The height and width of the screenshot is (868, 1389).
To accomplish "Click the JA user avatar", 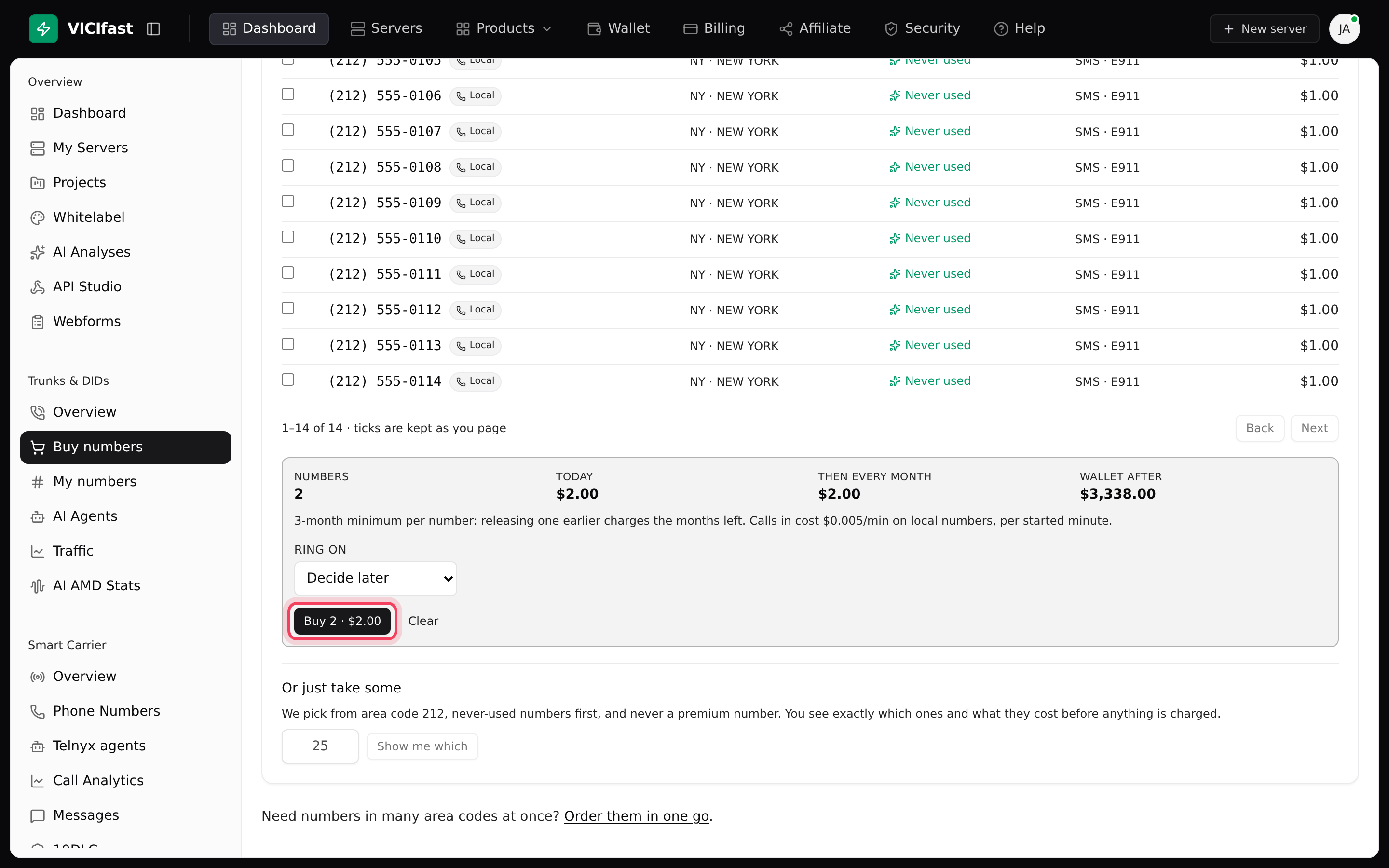I will [1344, 29].
